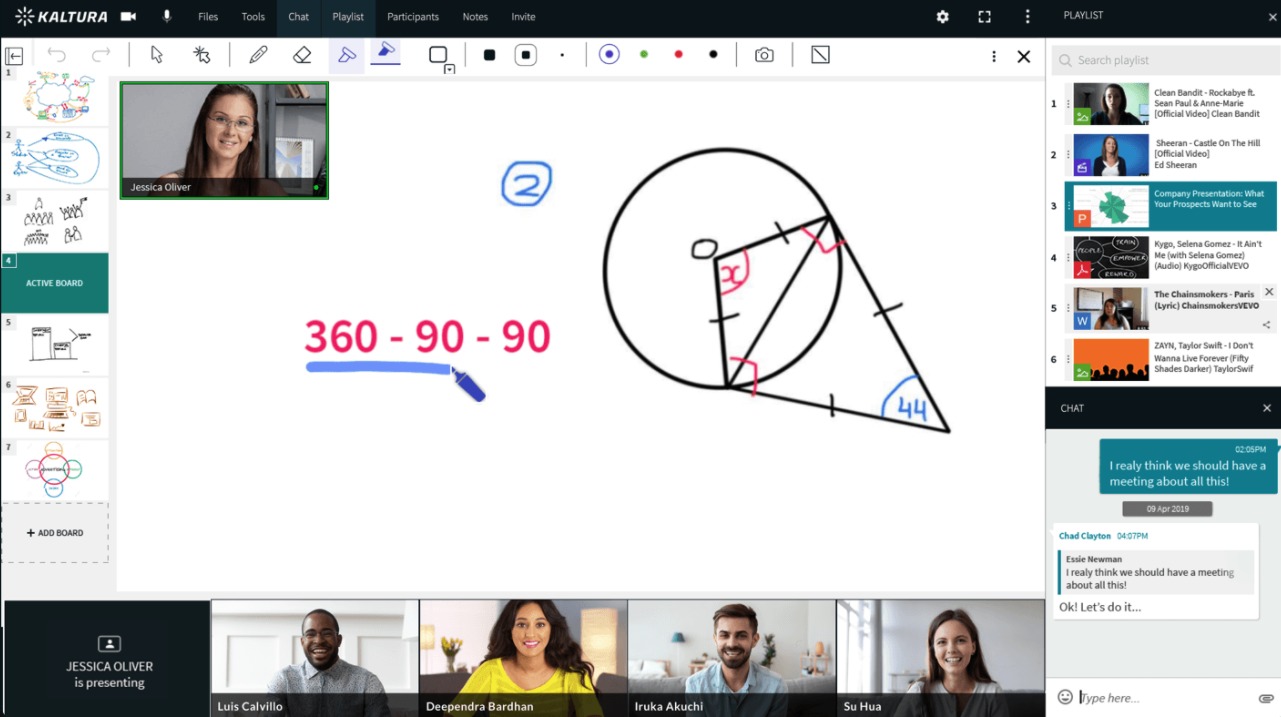Click the Add Board button
The height and width of the screenshot is (717, 1281).
[55, 532]
